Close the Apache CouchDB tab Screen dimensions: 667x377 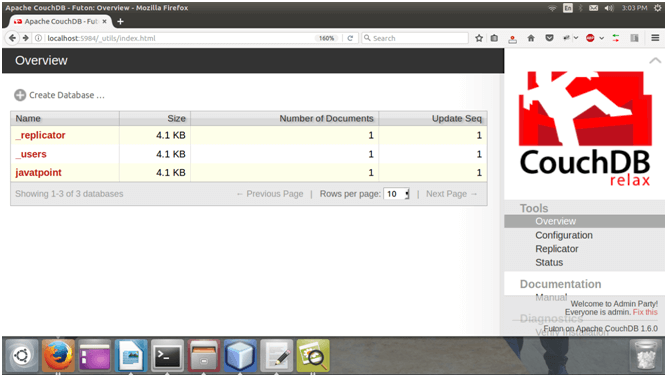105,21
